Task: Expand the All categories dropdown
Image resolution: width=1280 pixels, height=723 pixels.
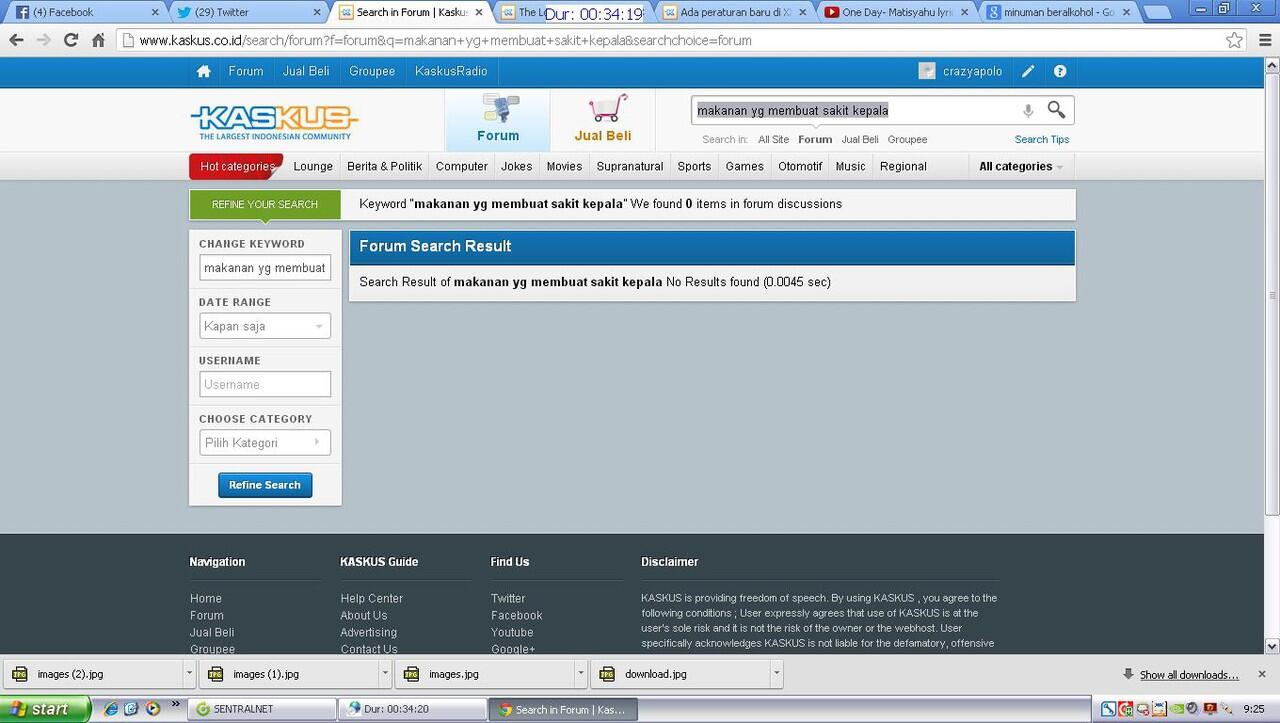Action: click(1021, 166)
